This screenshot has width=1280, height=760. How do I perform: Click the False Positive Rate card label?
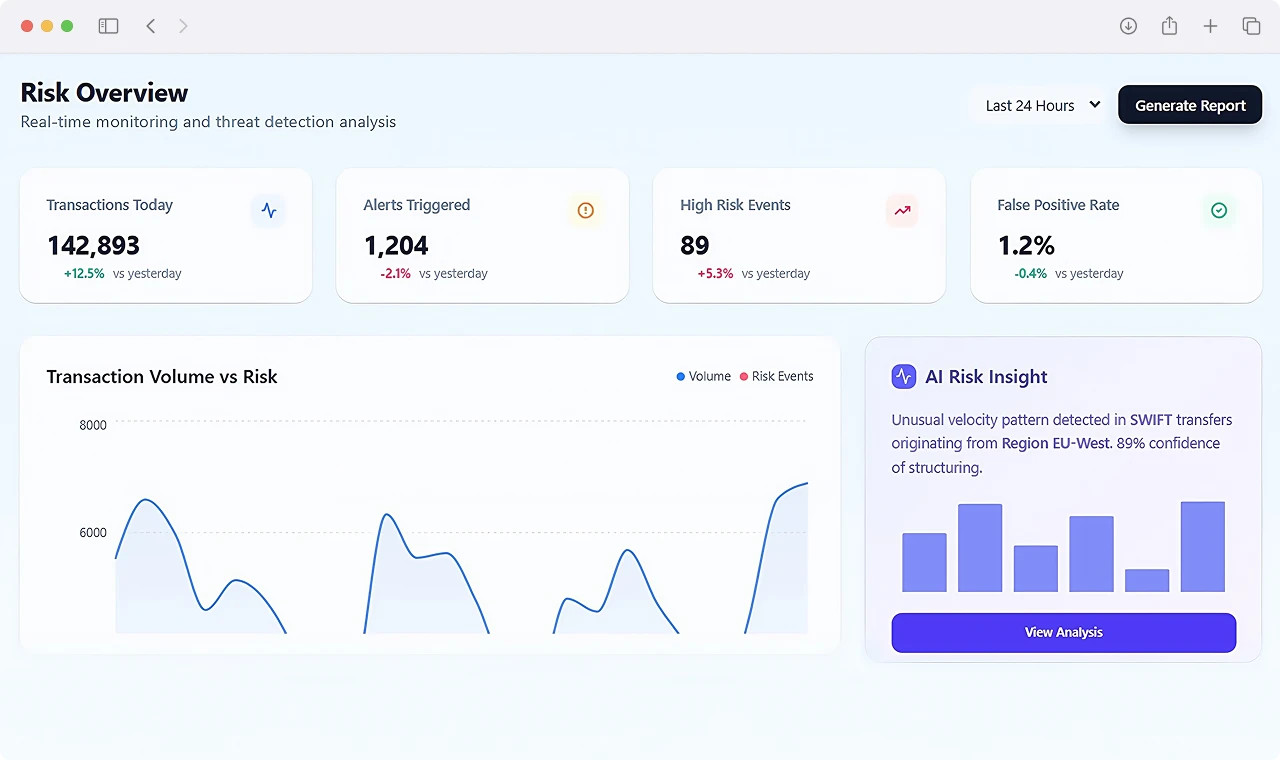coord(1058,205)
